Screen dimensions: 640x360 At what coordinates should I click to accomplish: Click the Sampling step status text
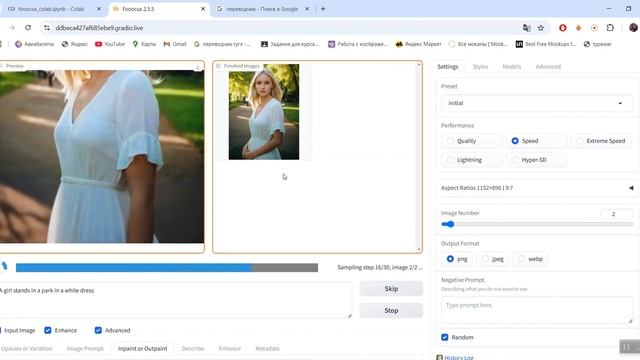point(380,267)
